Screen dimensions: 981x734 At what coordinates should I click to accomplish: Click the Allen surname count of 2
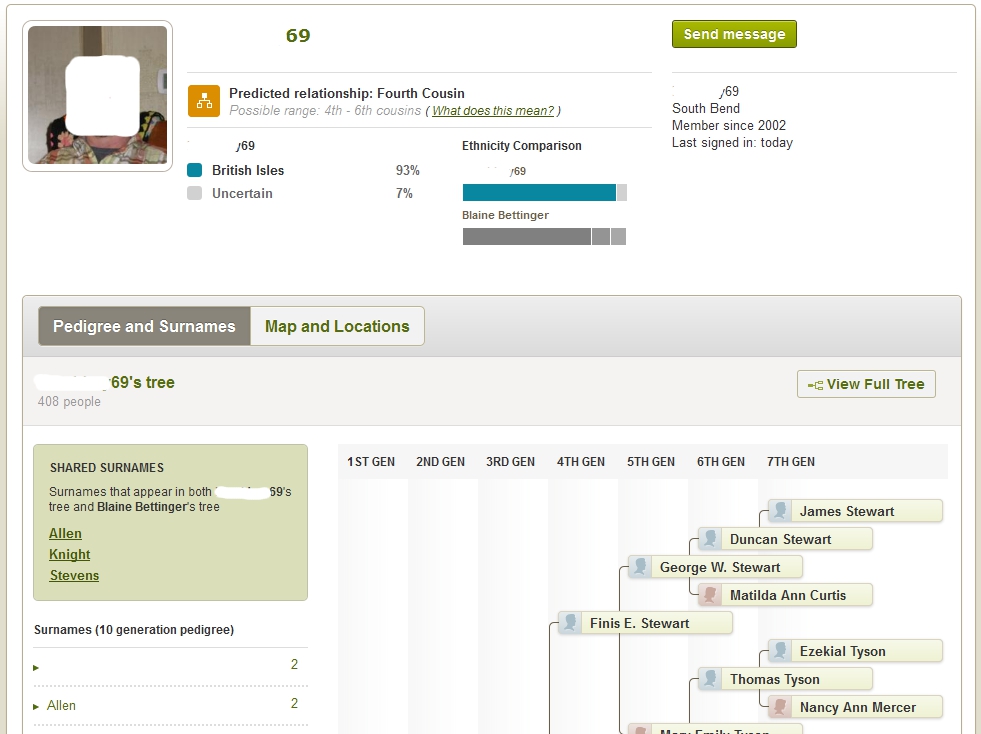[294, 703]
